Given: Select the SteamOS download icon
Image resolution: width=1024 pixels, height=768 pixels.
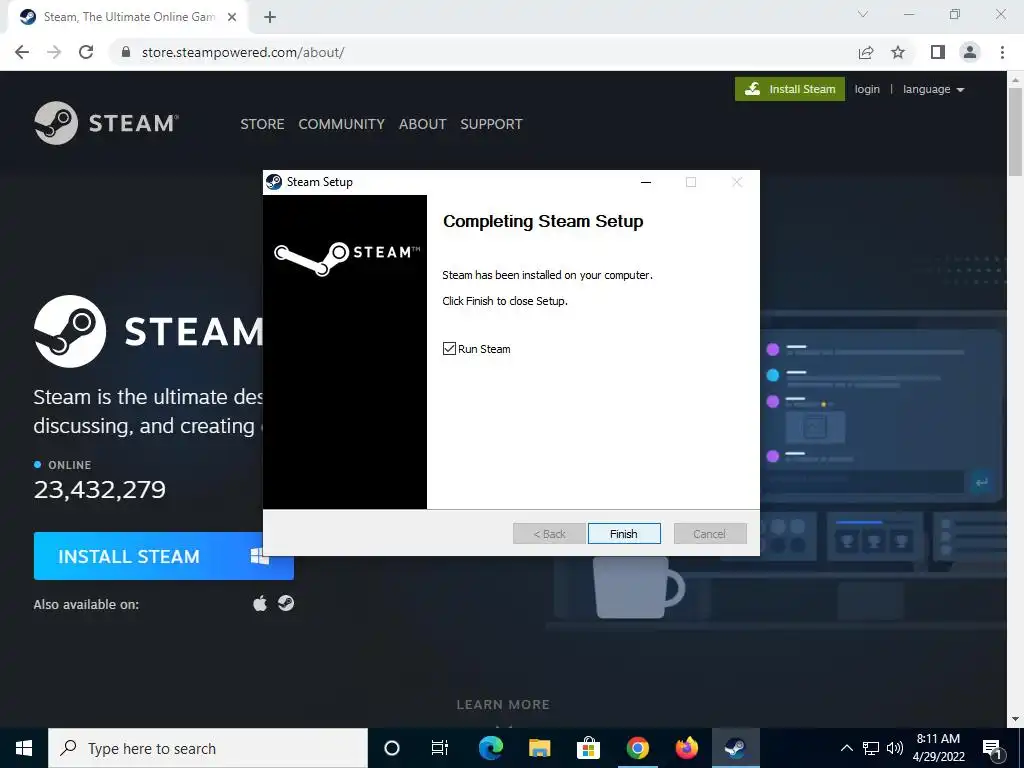Looking at the screenshot, I should [x=285, y=603].
